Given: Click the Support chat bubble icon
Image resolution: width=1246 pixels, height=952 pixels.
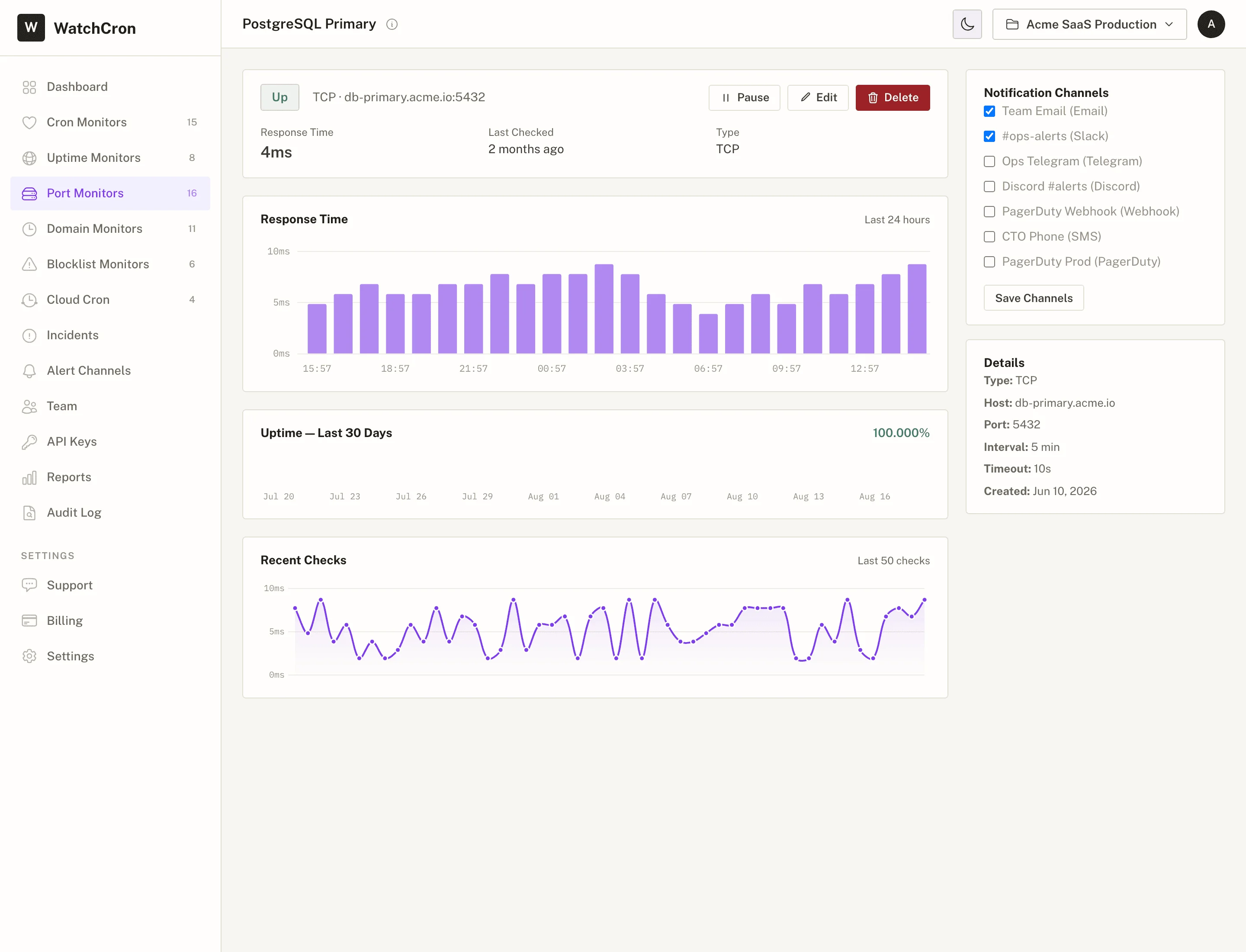Looking at the screenshot, I should coord(29,585).
